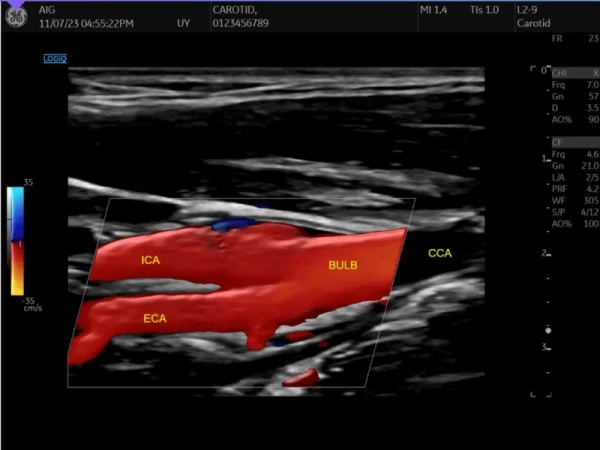
Task: Click the ICA annotation label
Action: pyautogui.click(x=151, y=261)
